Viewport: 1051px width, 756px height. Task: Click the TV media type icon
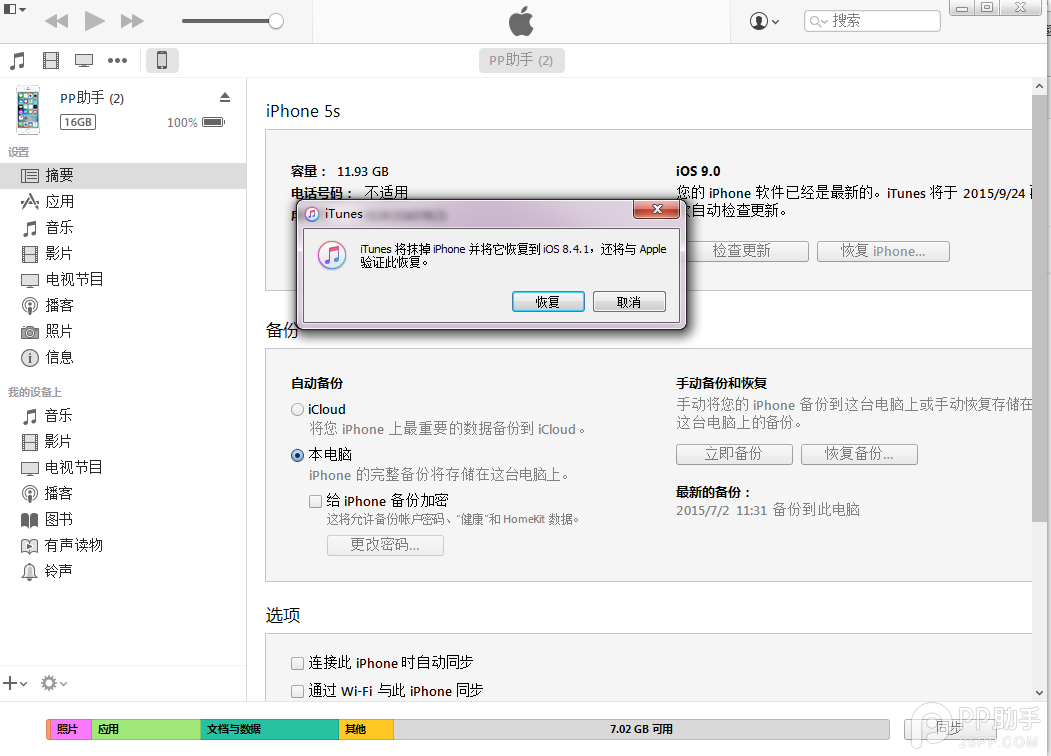click(x=83, y=60)
